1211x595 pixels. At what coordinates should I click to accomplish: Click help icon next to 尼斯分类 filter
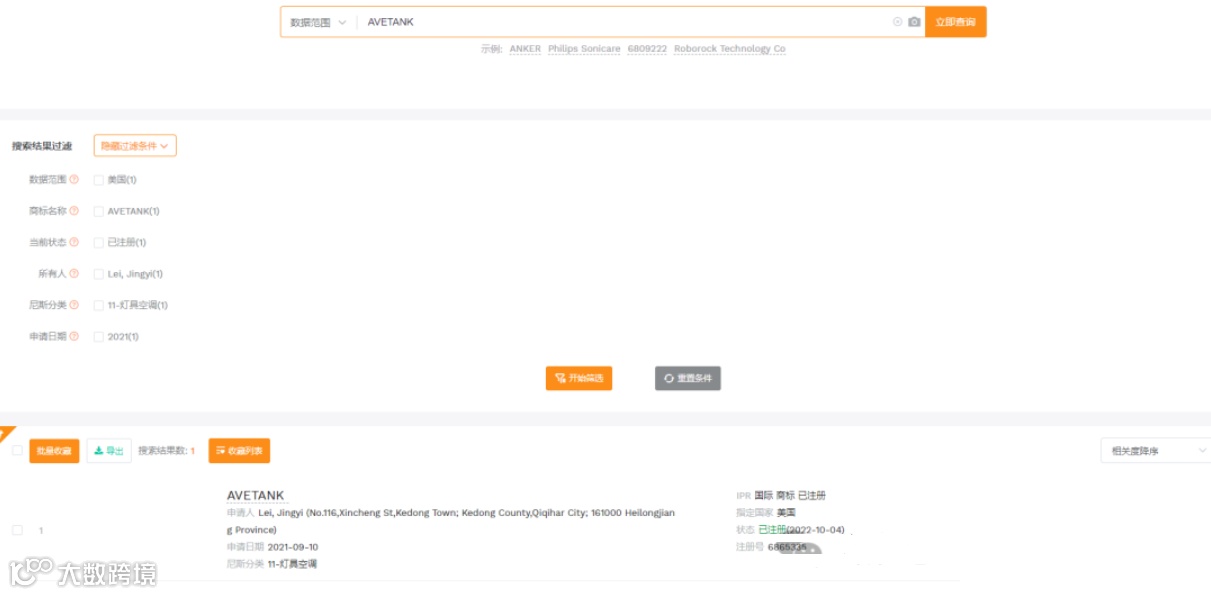tap(74, 305)
